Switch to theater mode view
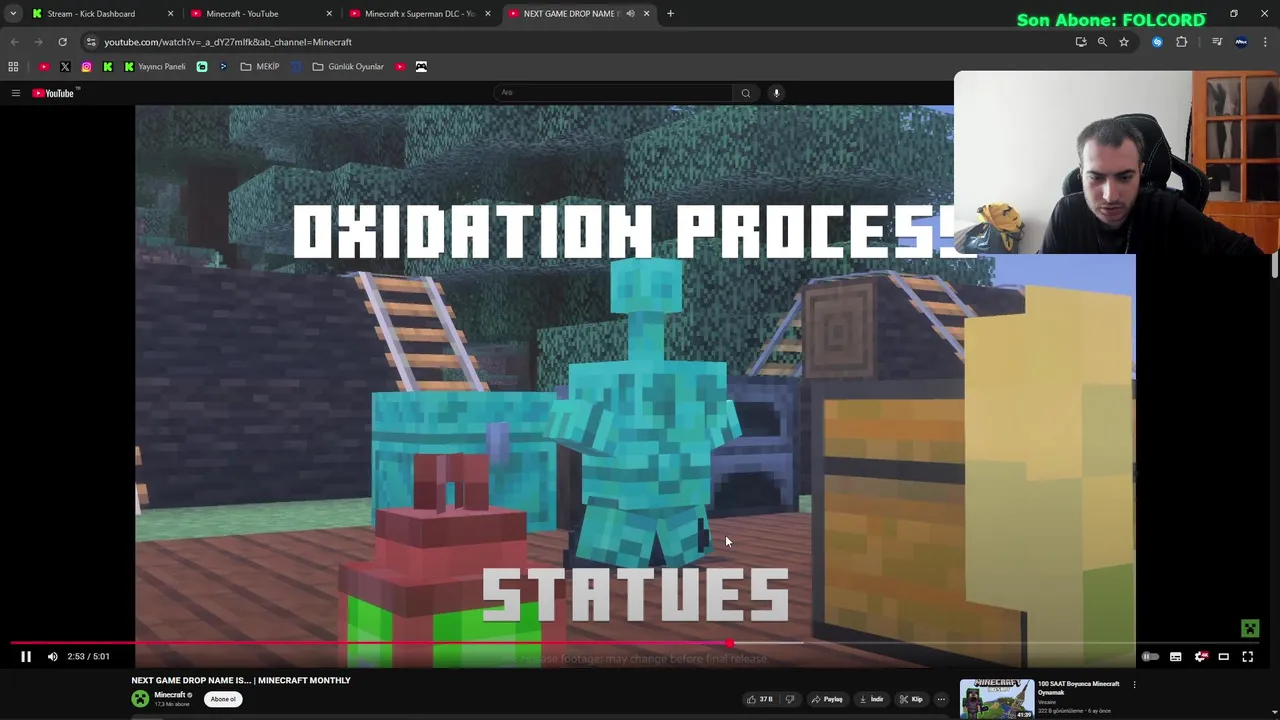The image size is (1280, 720). point(1224,657)
